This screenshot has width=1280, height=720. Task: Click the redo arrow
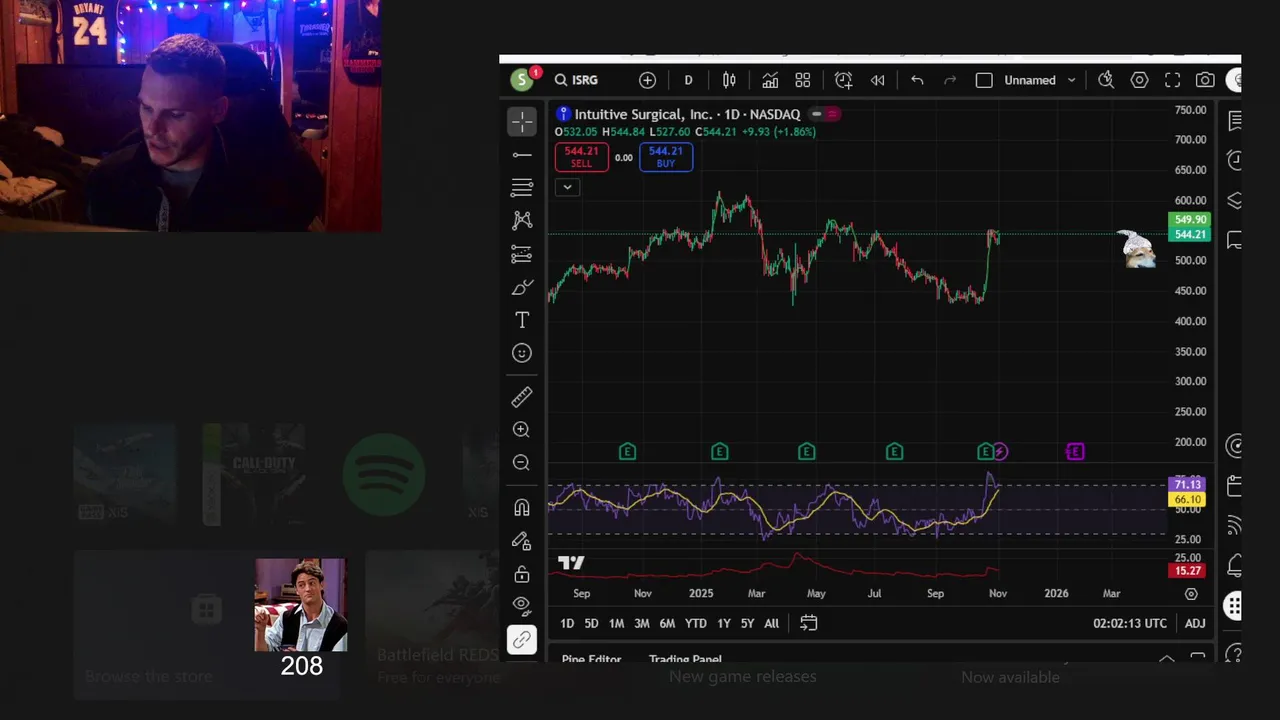(950, 80)
